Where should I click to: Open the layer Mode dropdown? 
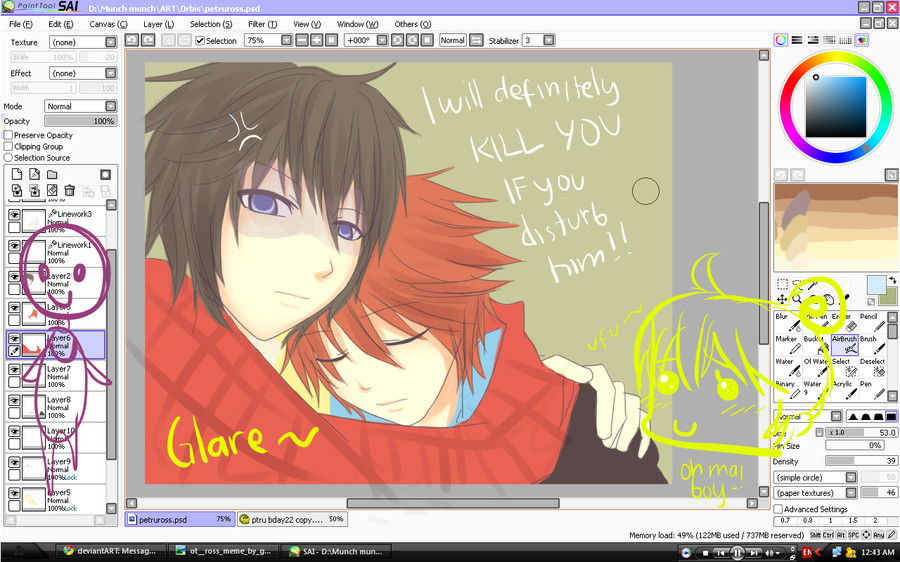(x=80, y=106)
